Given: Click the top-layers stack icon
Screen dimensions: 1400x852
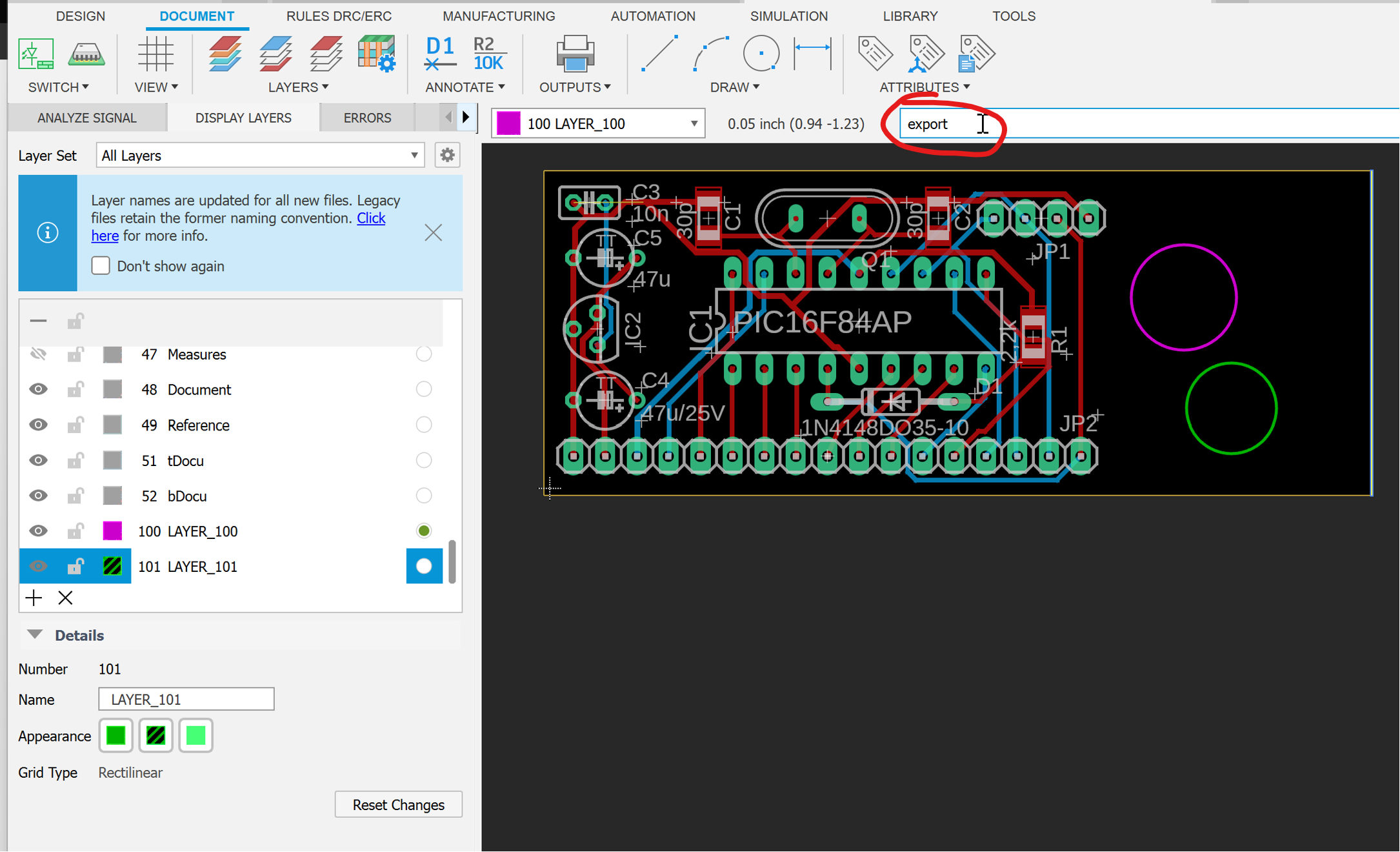Looking at the screenshot, I should 275,54.
